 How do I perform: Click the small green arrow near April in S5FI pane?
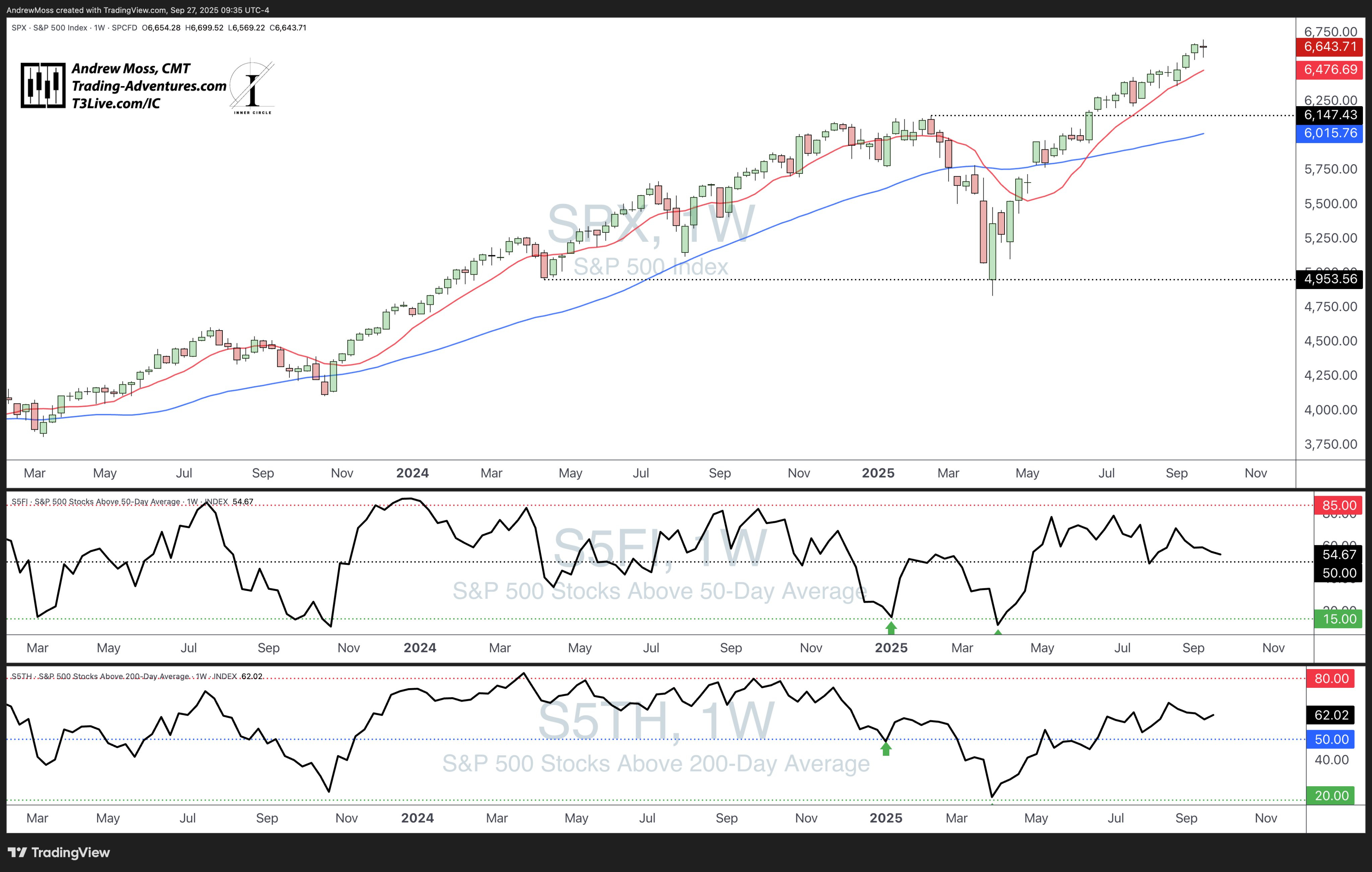(x=998, y=632)
